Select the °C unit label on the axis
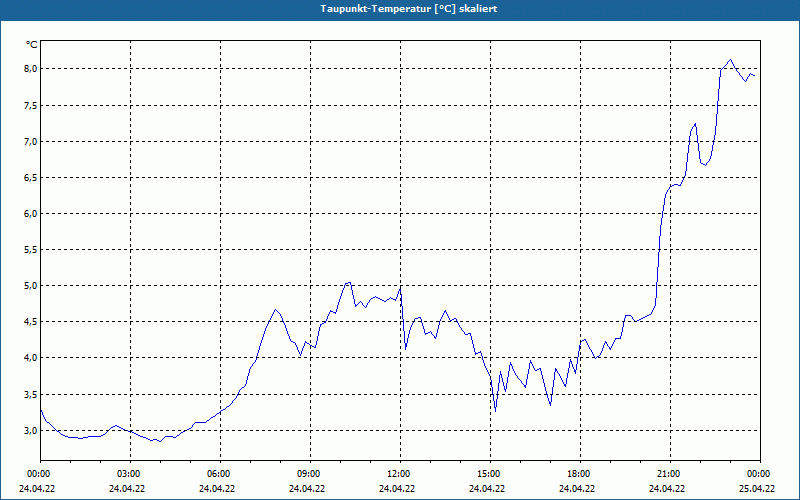Screen dimensions: 800x500 coord(32,45)
